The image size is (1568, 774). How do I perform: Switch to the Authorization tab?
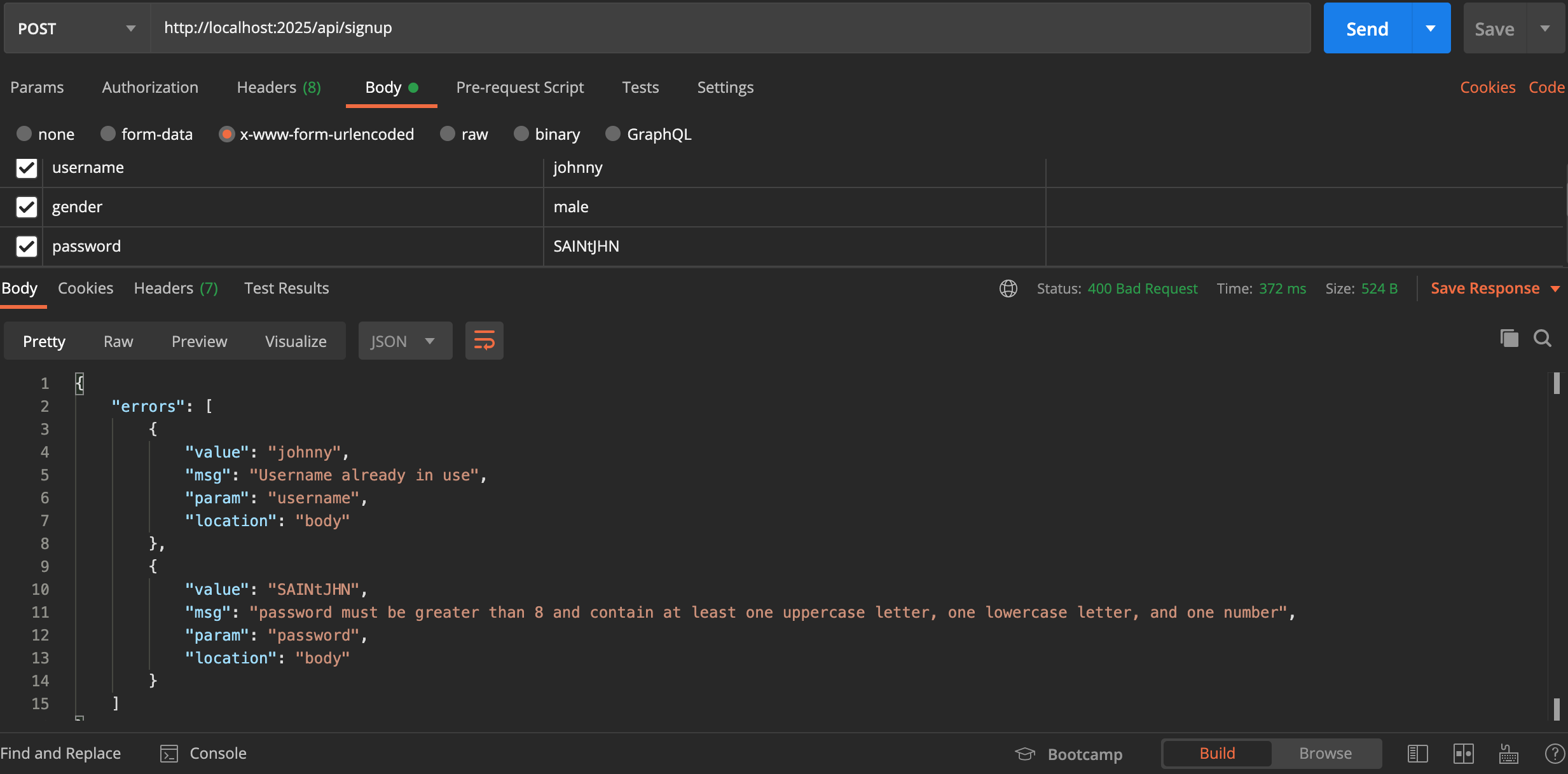150,87
